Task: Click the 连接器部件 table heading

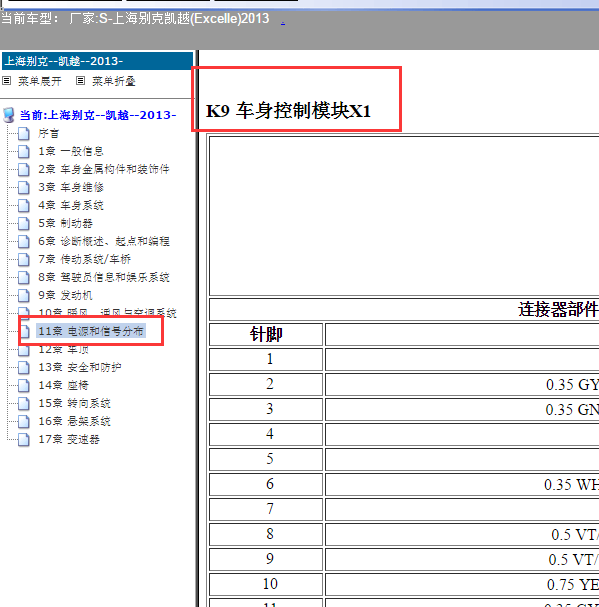Action: 558,309
